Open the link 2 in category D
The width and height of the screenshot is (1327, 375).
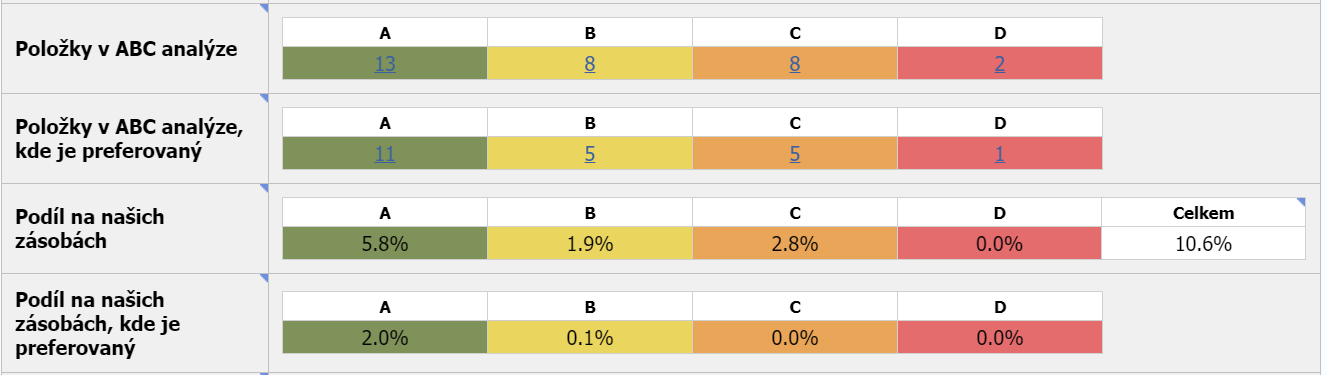[x=1000, y=64]
